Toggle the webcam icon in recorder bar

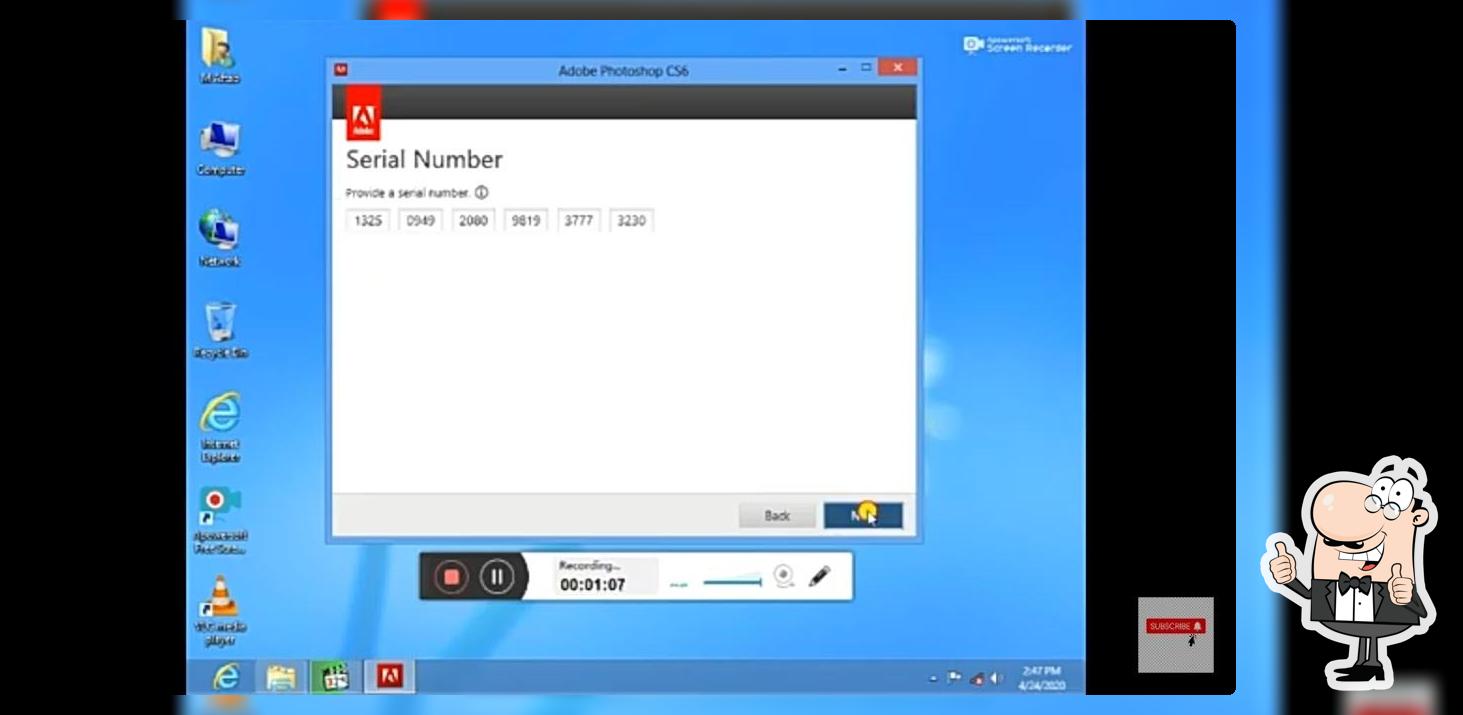point(784,576)
